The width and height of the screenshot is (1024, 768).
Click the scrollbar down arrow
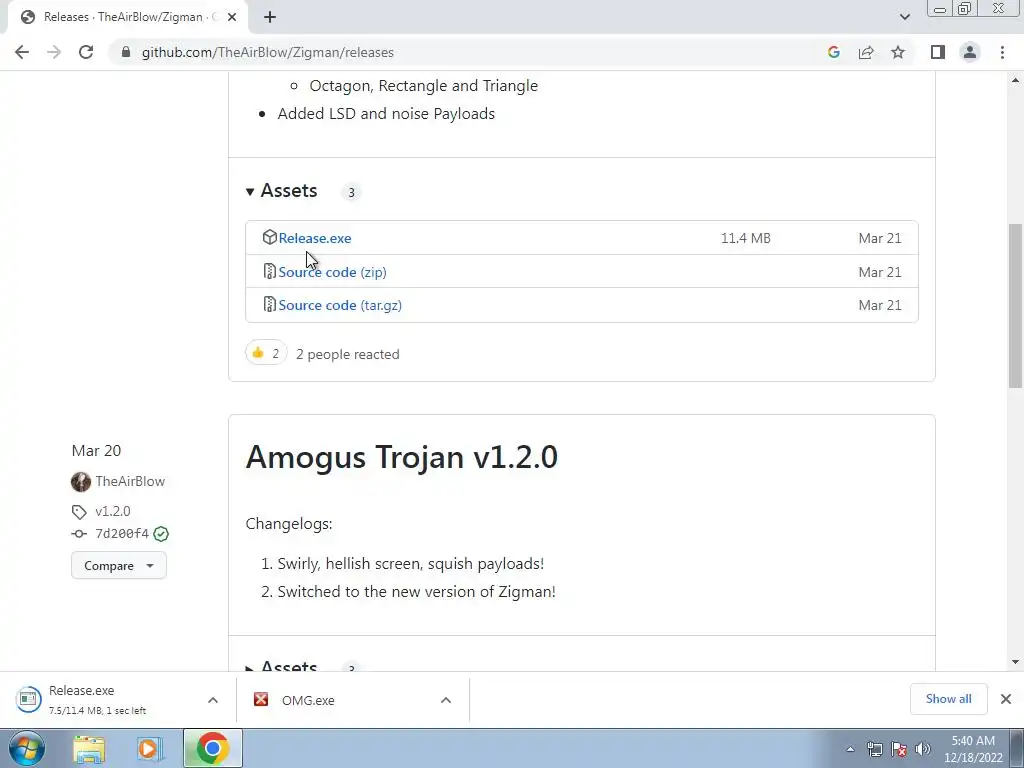pyautogui.click(x=1016, y=662)
